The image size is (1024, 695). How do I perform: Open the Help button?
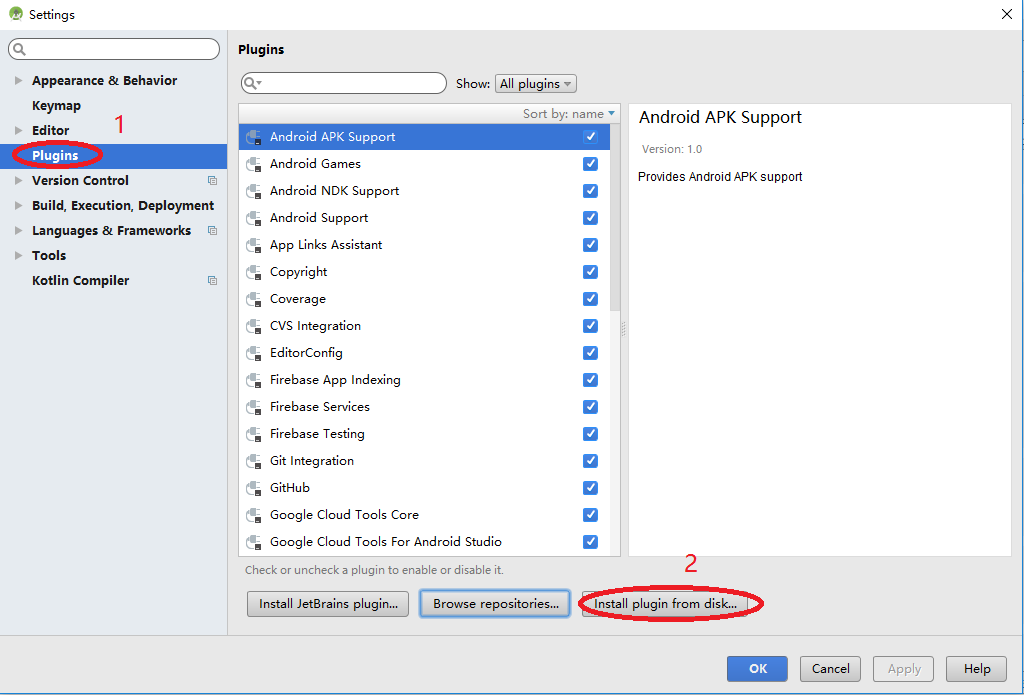(977, 668)
